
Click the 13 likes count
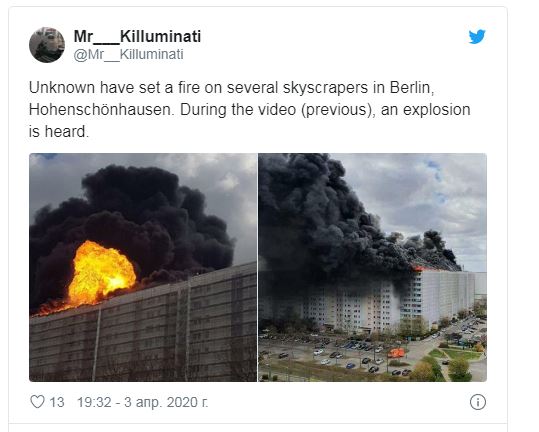[57, 402]
